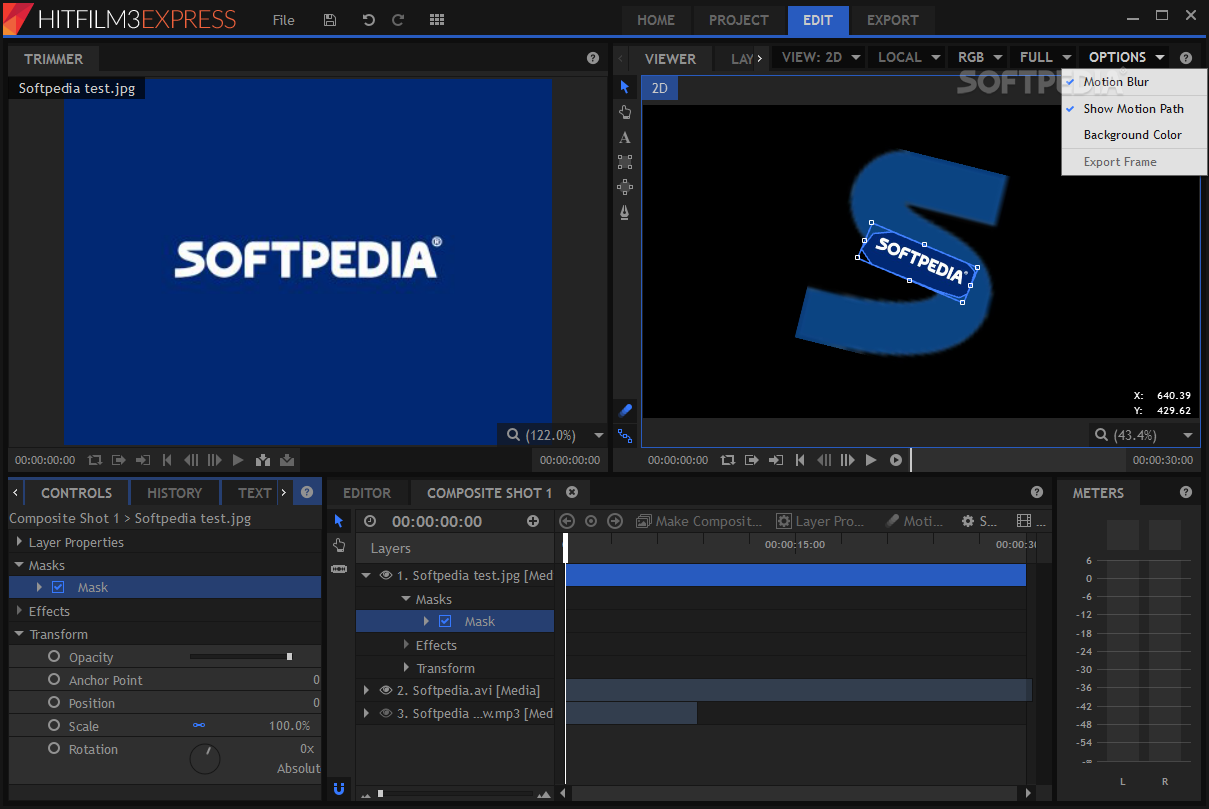Select the ellipse mask tool in viewer
The width and height of the screenshot is (1209, 809).
625,187
